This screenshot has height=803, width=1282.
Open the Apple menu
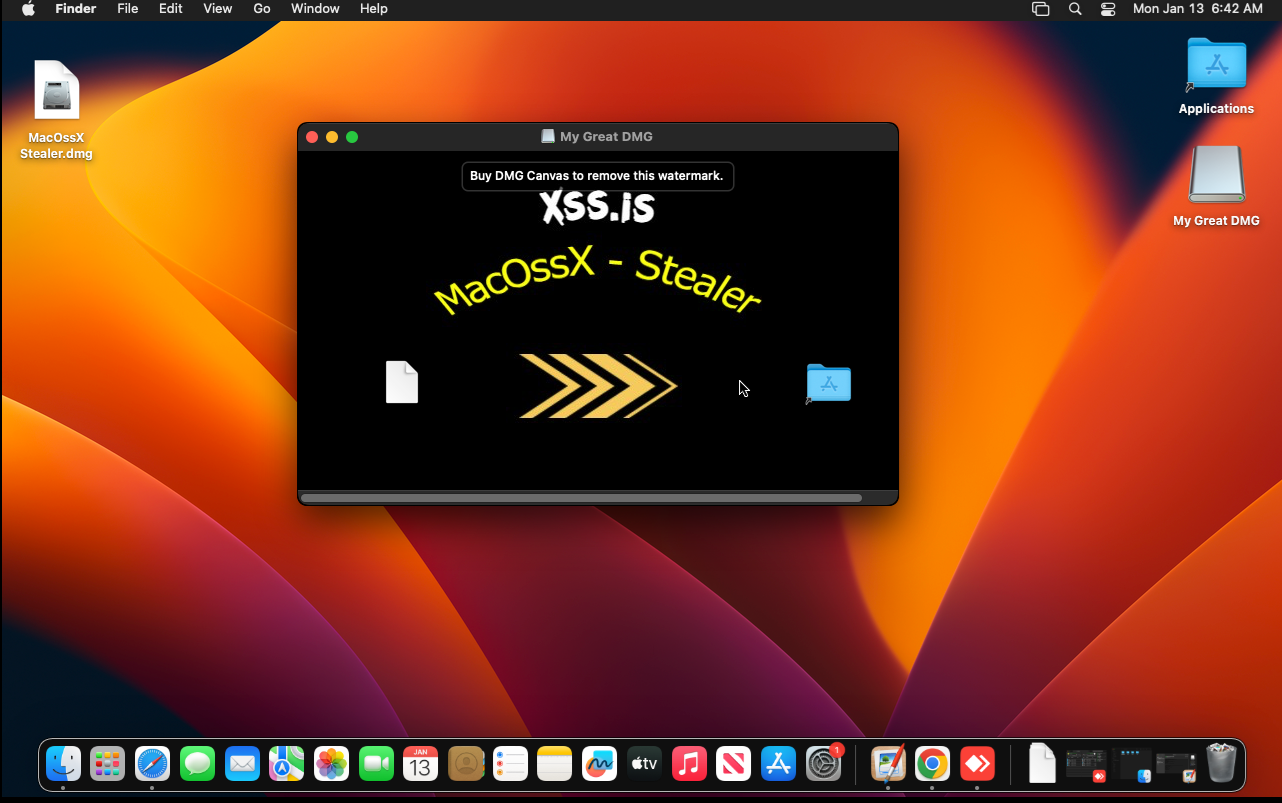28,9
